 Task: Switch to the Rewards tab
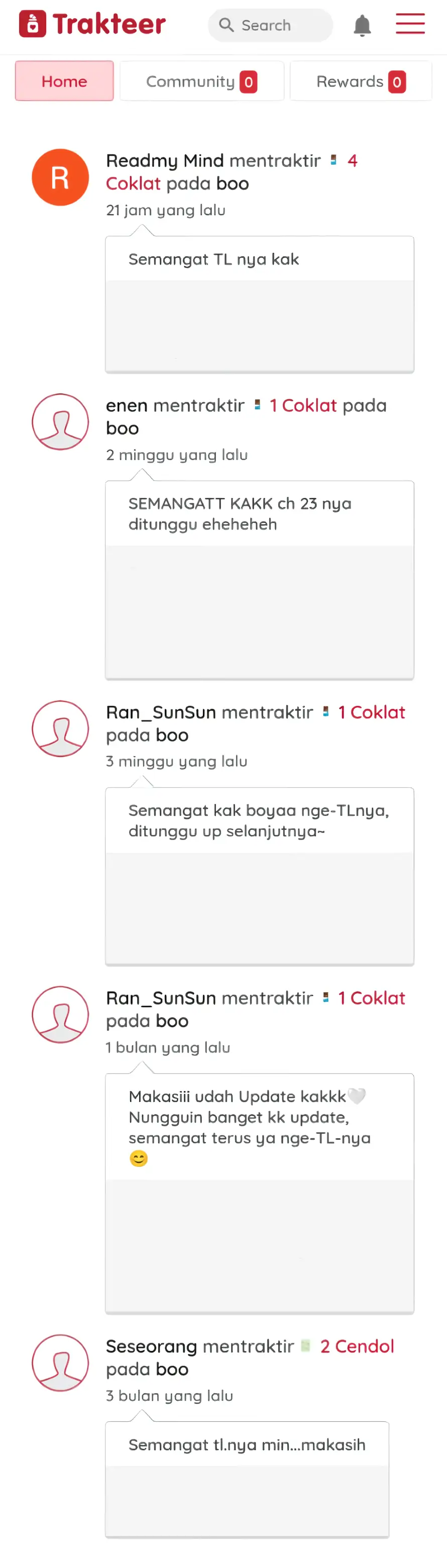click(x=361, y=81)
